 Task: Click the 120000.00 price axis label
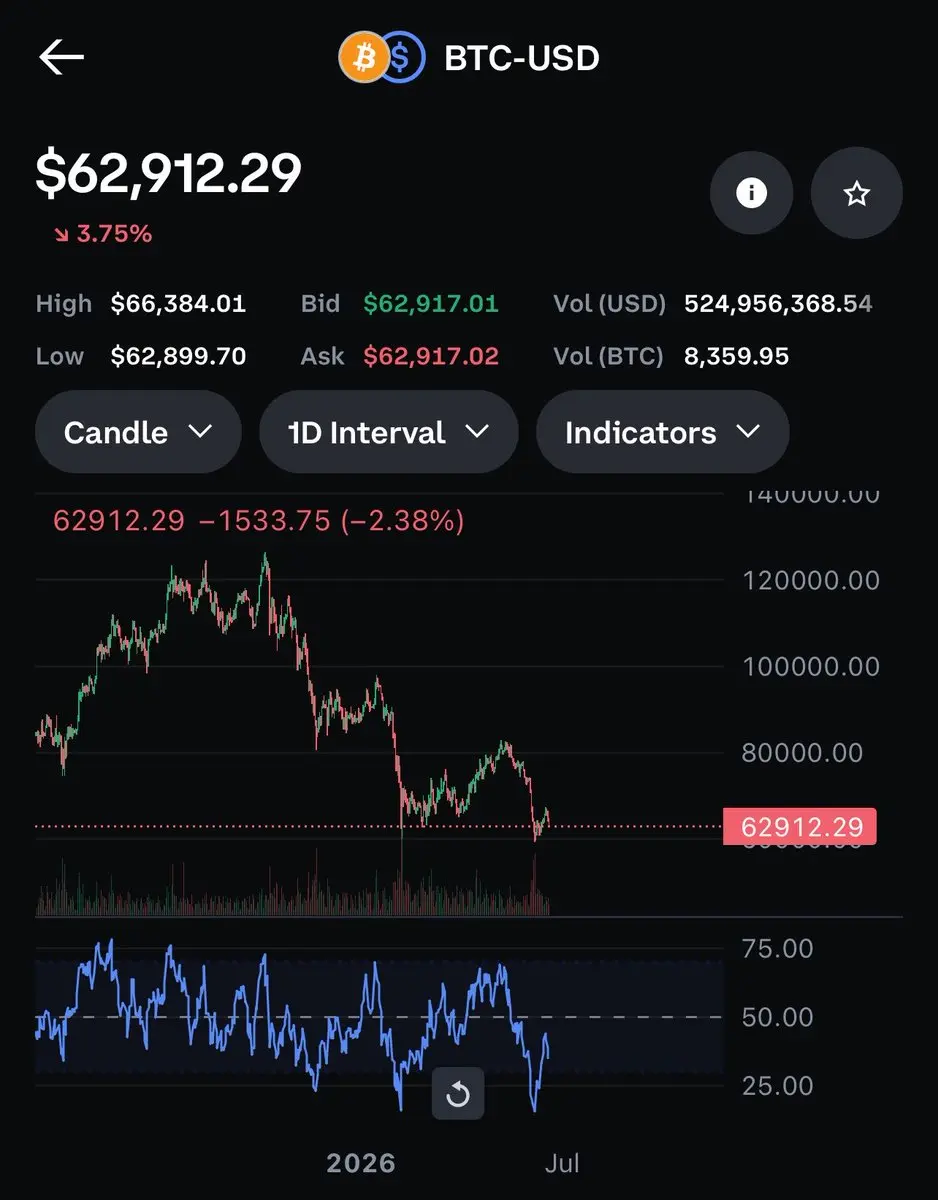point(811,580)
